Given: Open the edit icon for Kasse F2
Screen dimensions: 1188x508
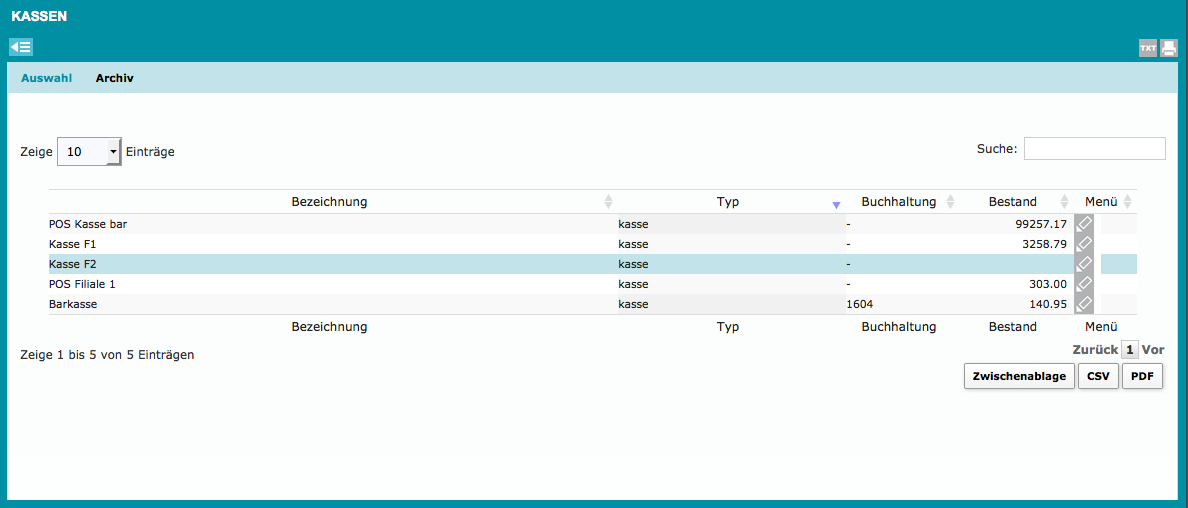Looking at the screenshot, I should [1083, 264].
